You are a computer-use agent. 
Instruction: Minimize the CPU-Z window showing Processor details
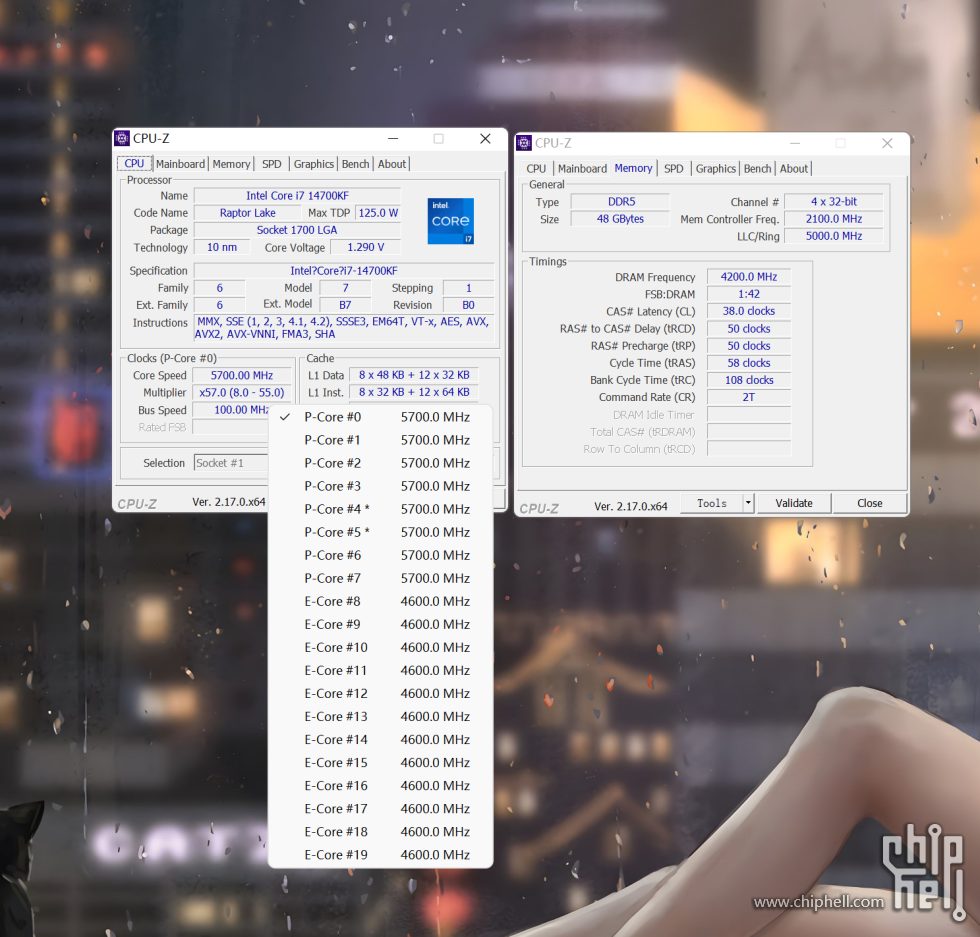pyautogui.click(x=393, y=138)
